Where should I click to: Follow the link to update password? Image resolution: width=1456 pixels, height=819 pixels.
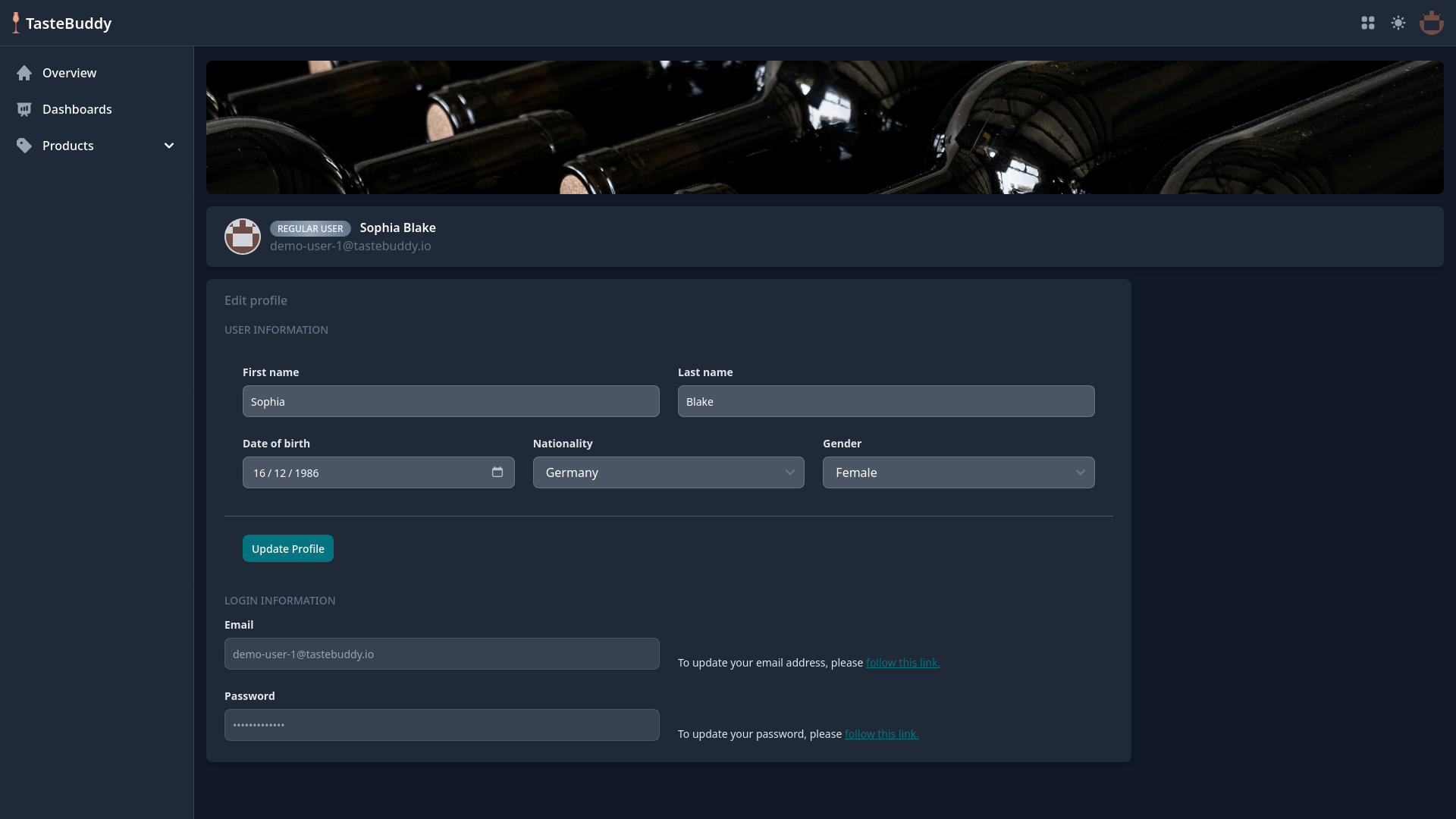[x=882, y=734]
